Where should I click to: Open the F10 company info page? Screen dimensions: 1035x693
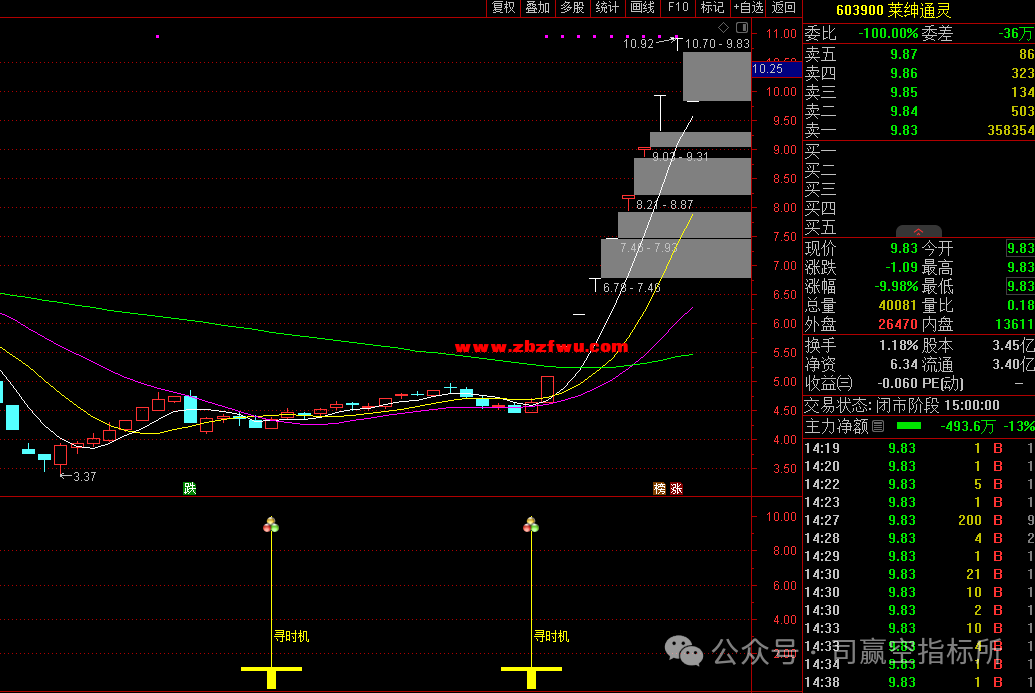(678, 7)
